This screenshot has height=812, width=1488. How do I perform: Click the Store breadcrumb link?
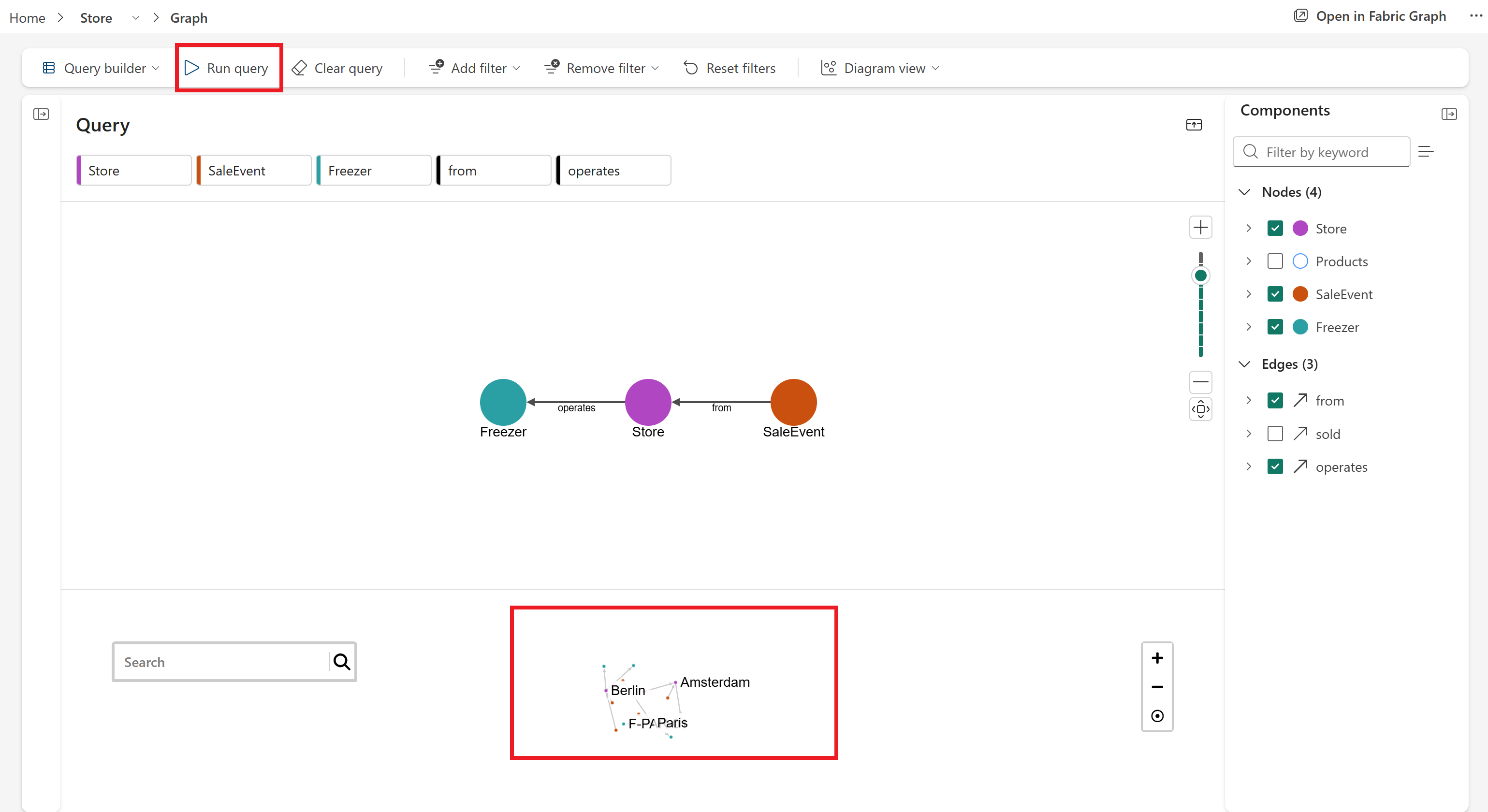(x=96, y=18)
